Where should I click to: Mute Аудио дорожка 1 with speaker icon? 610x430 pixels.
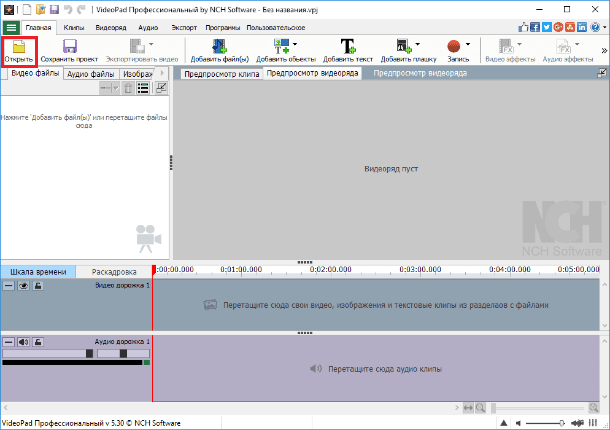[x=23, y=342]
